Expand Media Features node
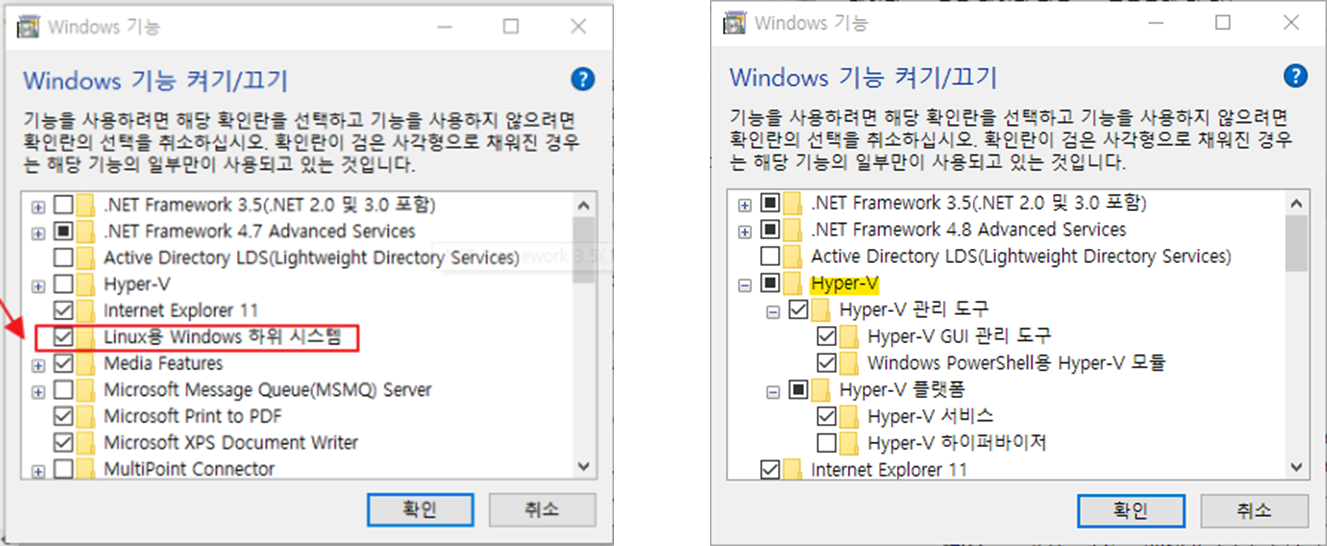The image size is (1327, 546). 39,364
